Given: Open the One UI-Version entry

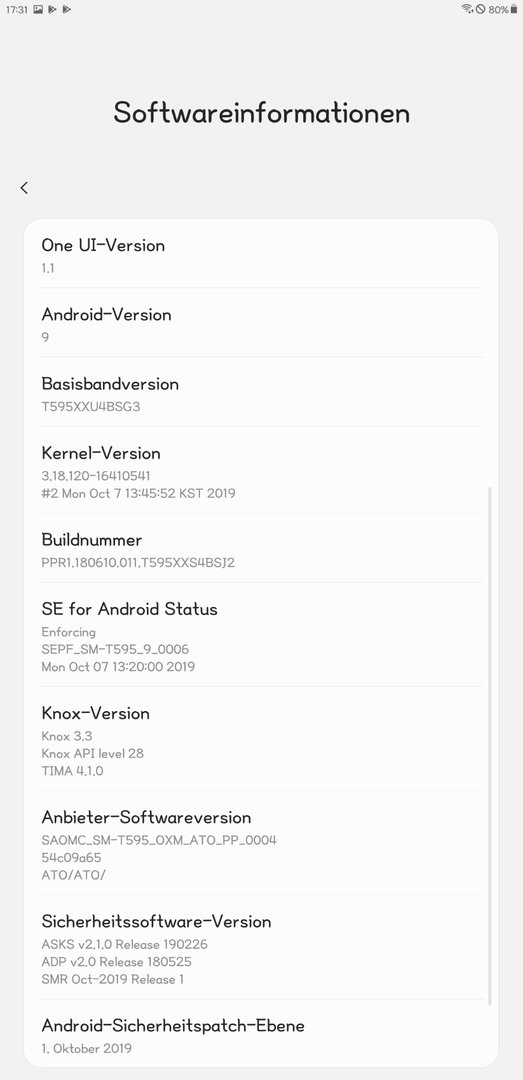Looking at the screenshot, I should point(261,255).
